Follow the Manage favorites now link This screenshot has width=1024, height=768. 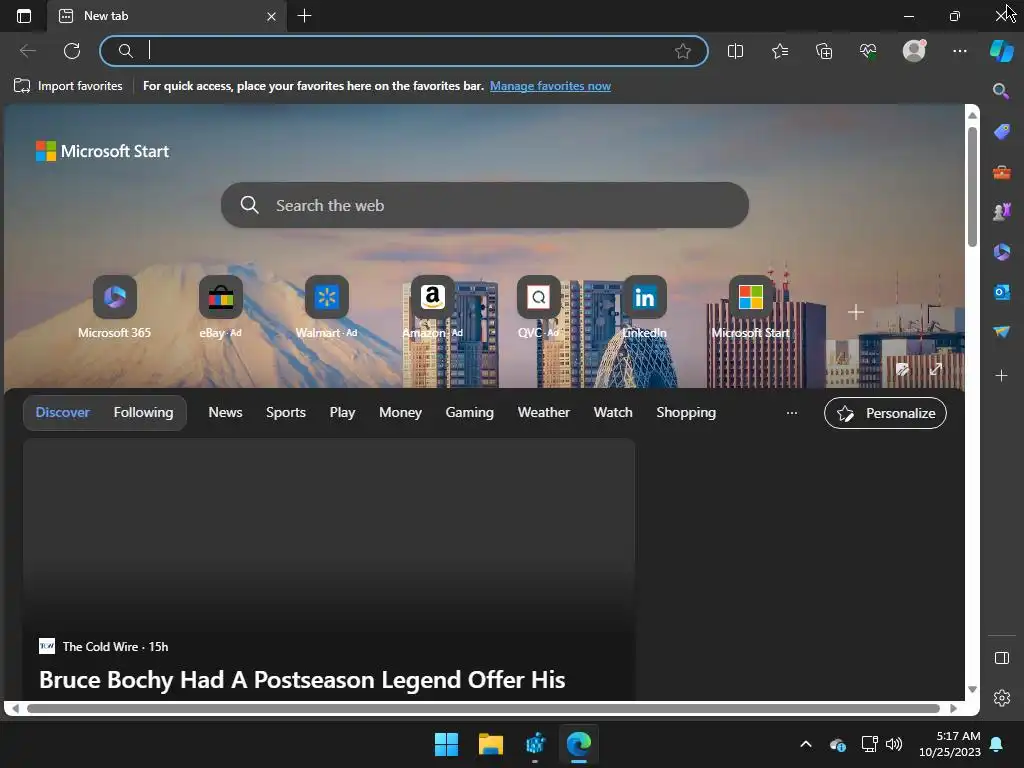pos(550,86)
